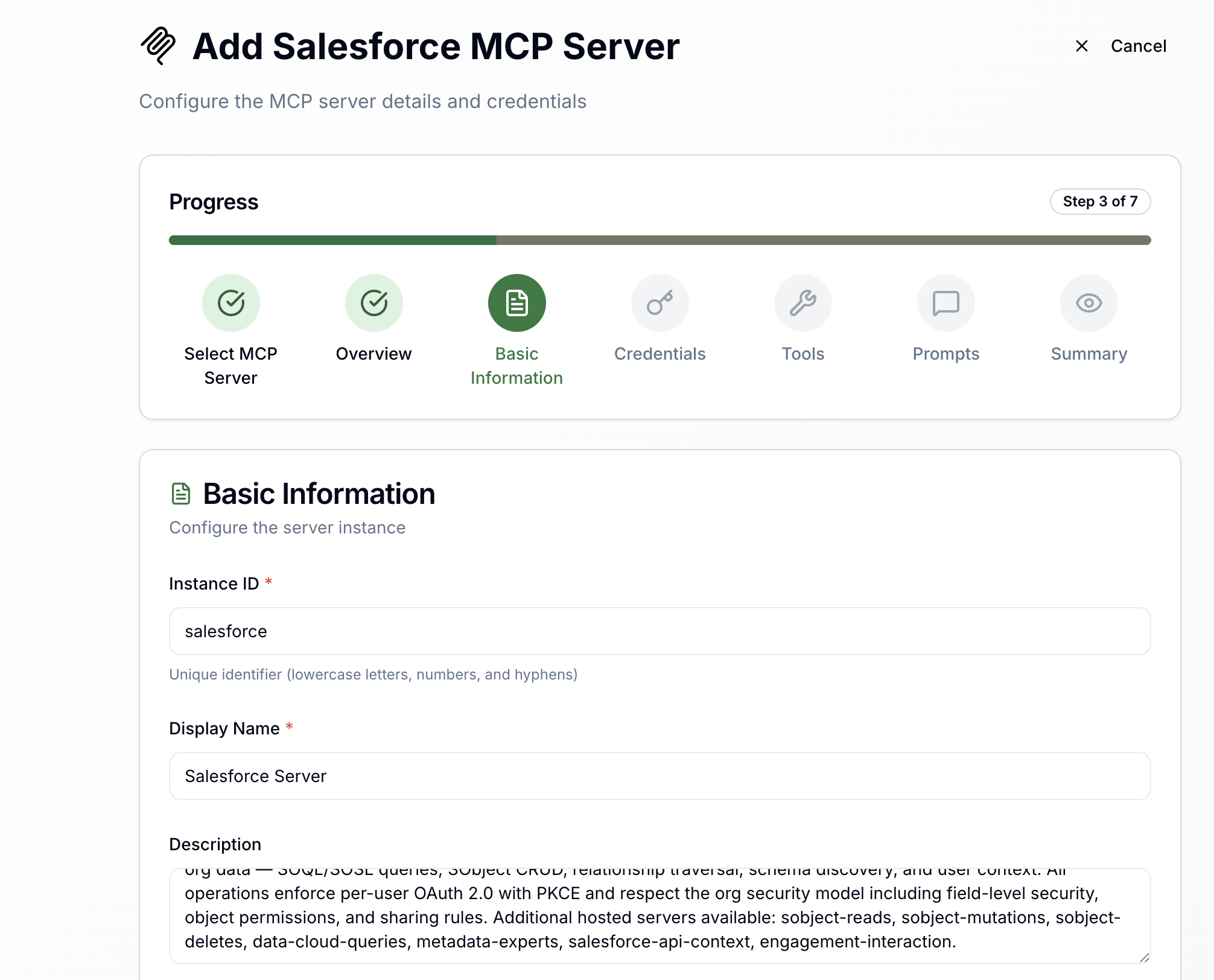Open the Overview step label
Image resolution: width=1214 pixels, height=980 pixels.
coord(374,354)
